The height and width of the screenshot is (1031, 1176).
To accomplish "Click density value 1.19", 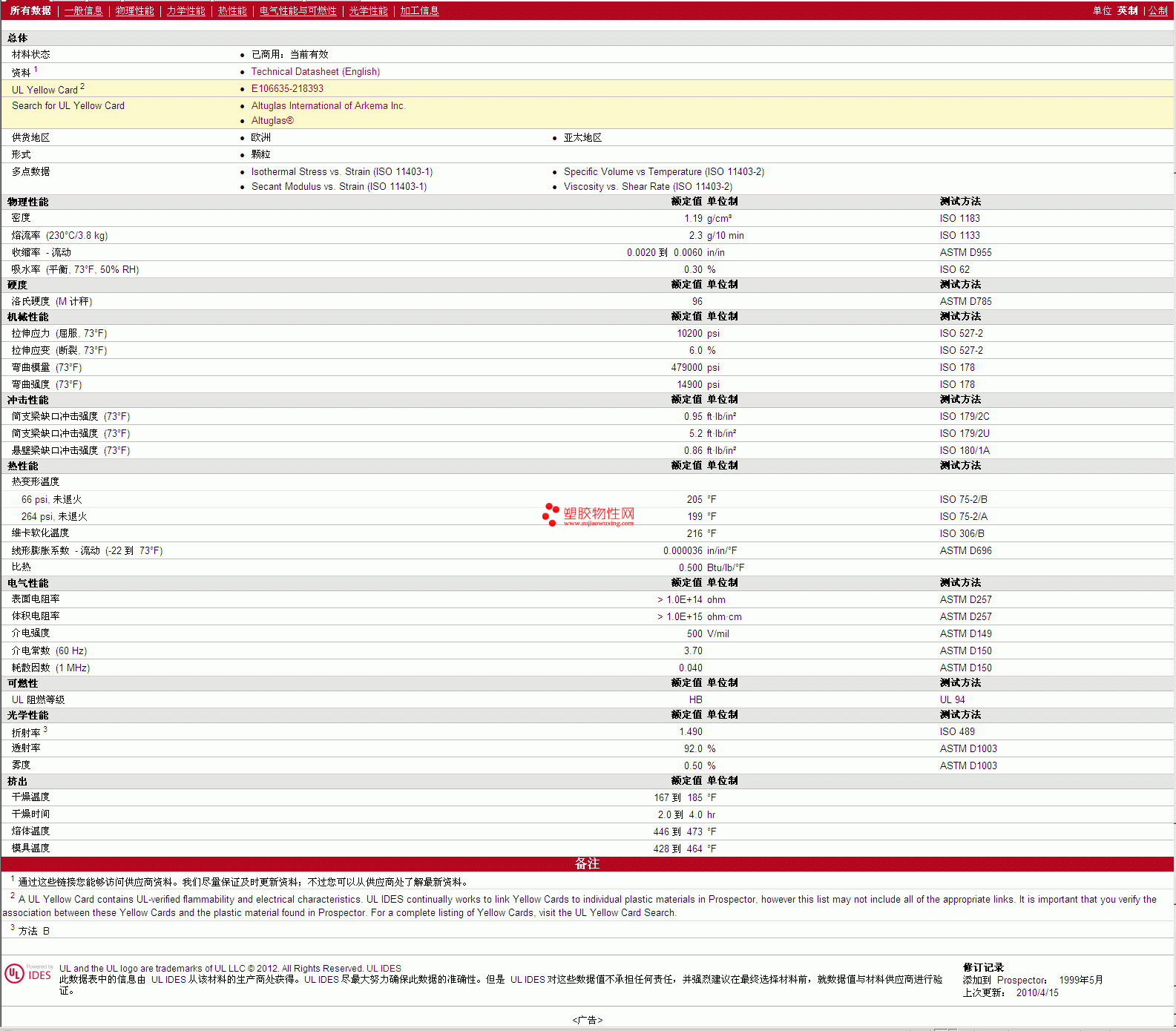I will pos(693,218).
